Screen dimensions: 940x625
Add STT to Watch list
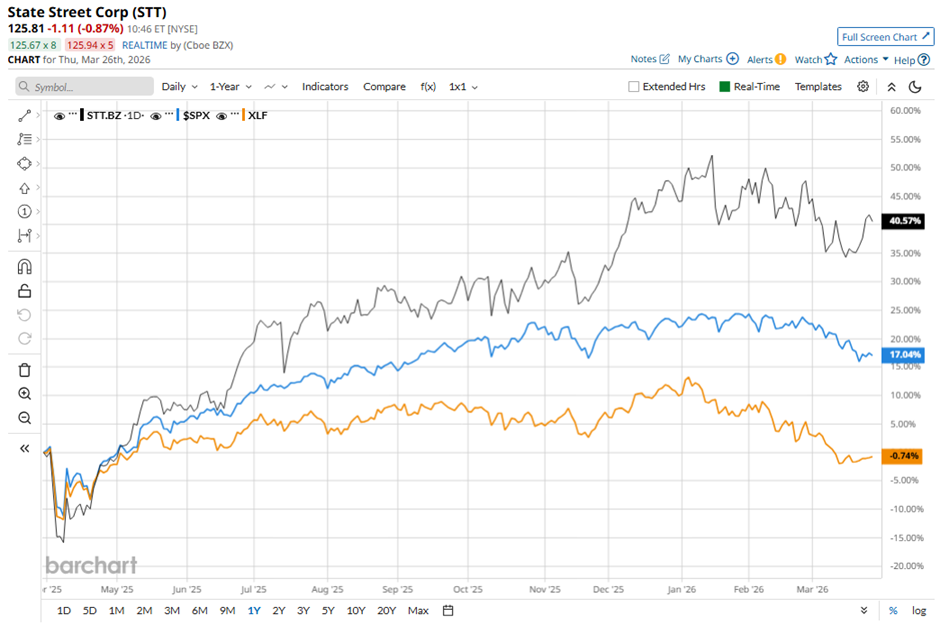(x=815, y=59)
